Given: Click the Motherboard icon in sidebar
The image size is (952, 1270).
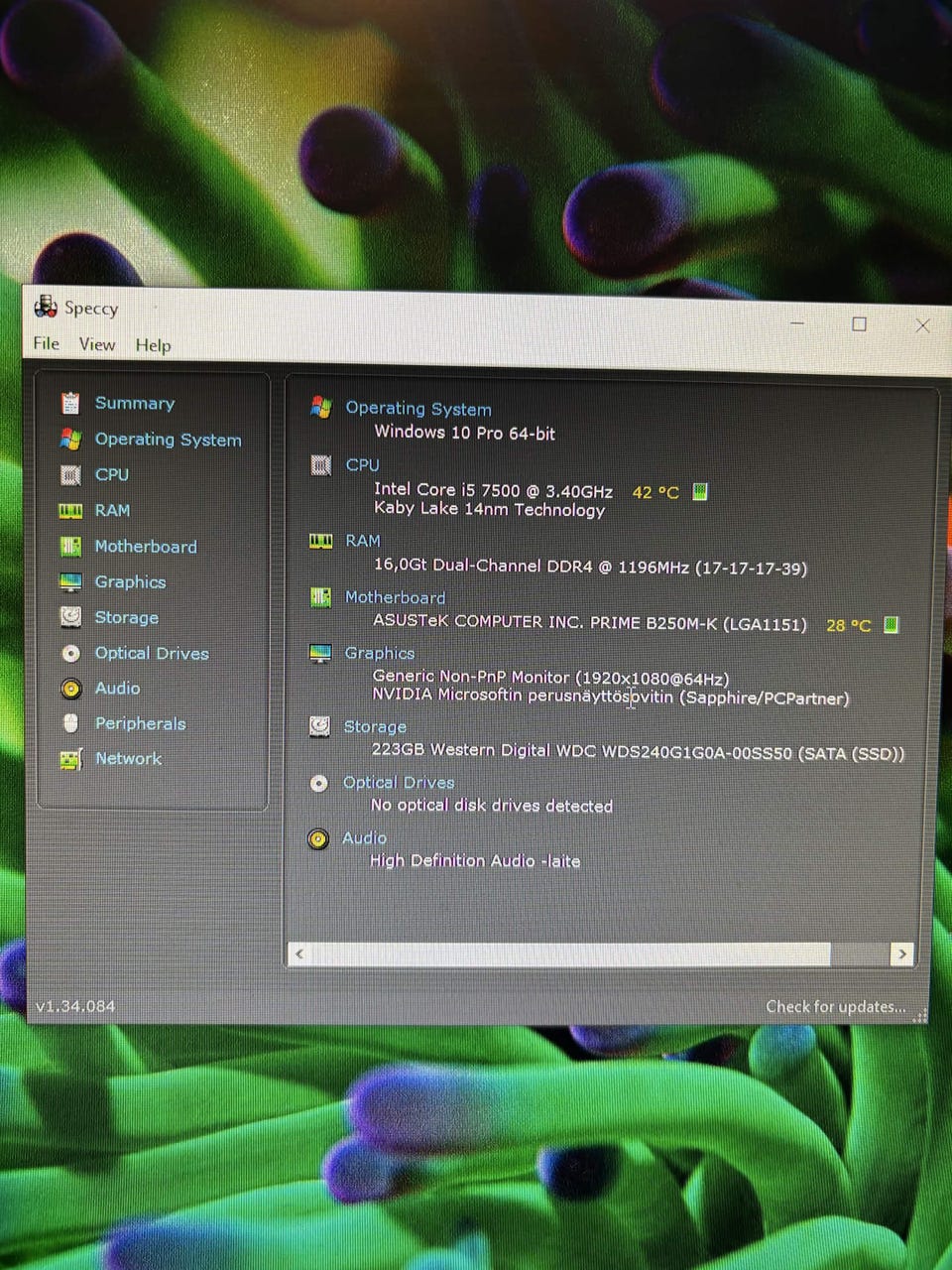Looking at the screenshot, I should point(69,547).
